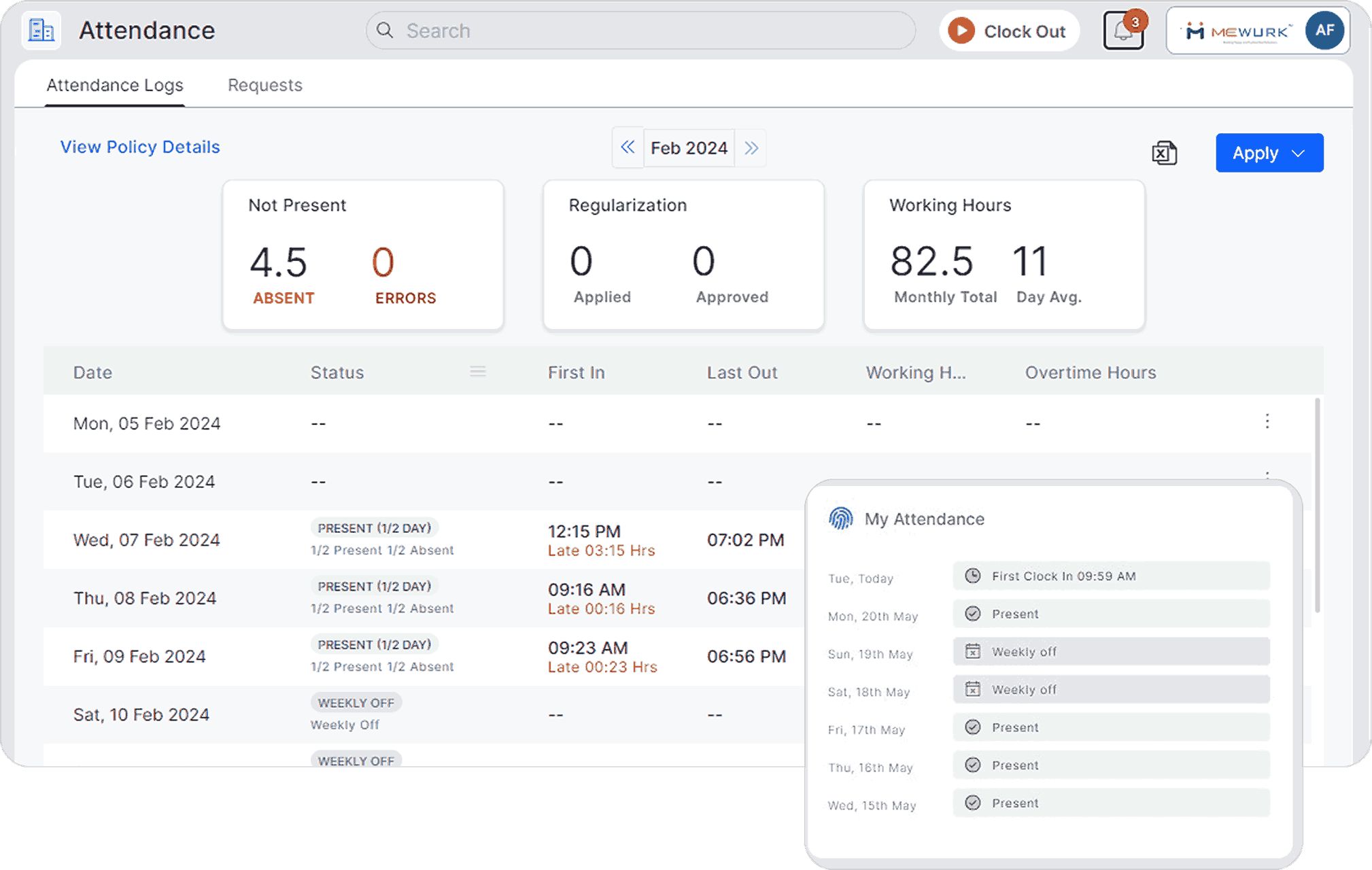Sort by the Date column header
The height and width of the screenshot is (870, 1372).
tap(92, 372)
